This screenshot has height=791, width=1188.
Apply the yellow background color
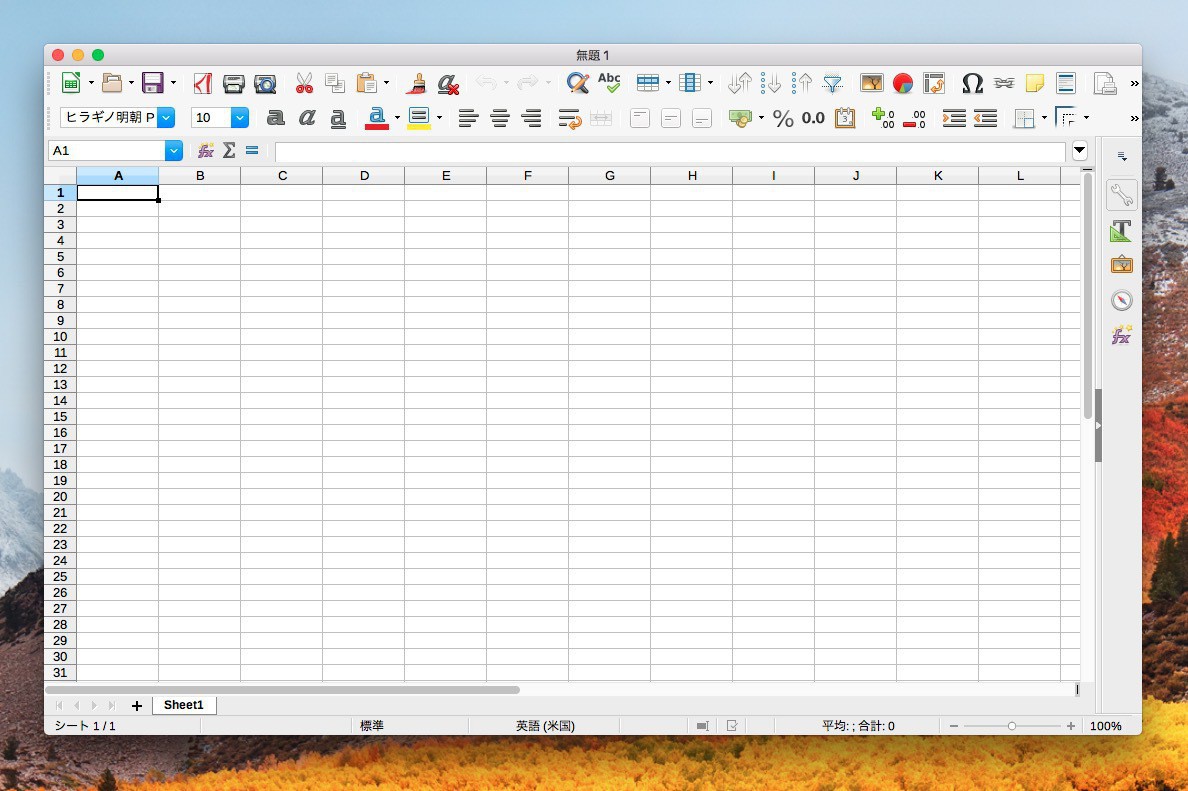pos(419,117)
